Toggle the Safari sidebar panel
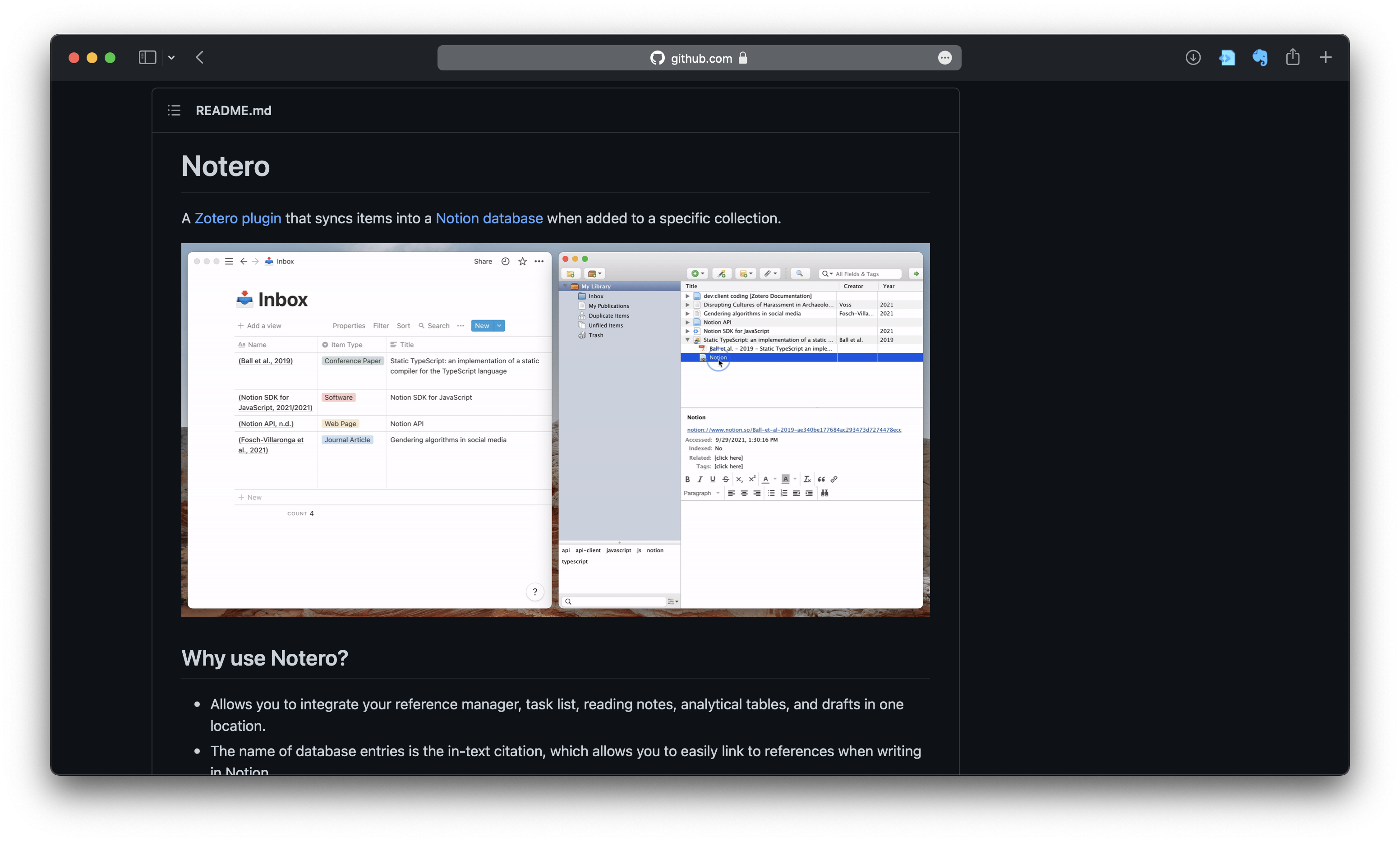The width and height of the screenshot is (1400, 842). pos(147,57)
